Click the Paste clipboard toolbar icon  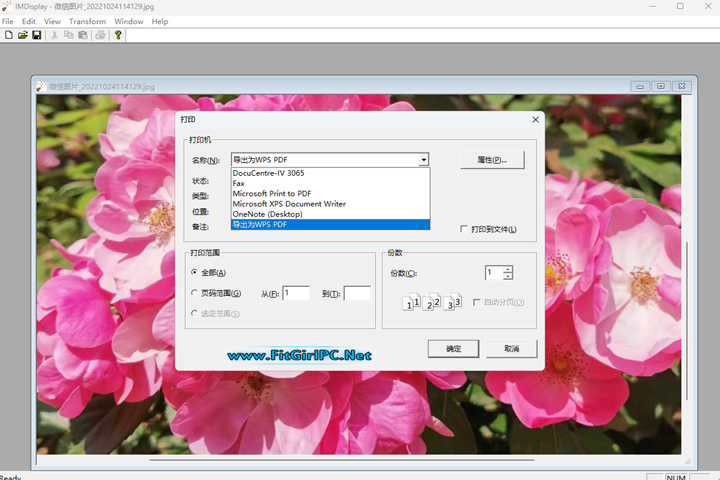click(x=83, y=35)
